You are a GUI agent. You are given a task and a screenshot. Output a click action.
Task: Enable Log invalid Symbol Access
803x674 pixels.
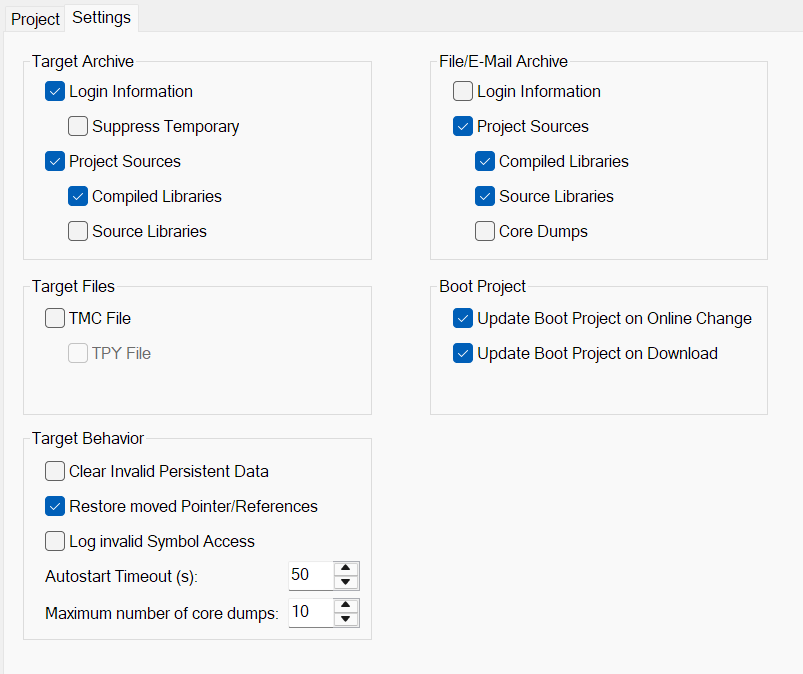pyautogui.click(x=55, y=541)
